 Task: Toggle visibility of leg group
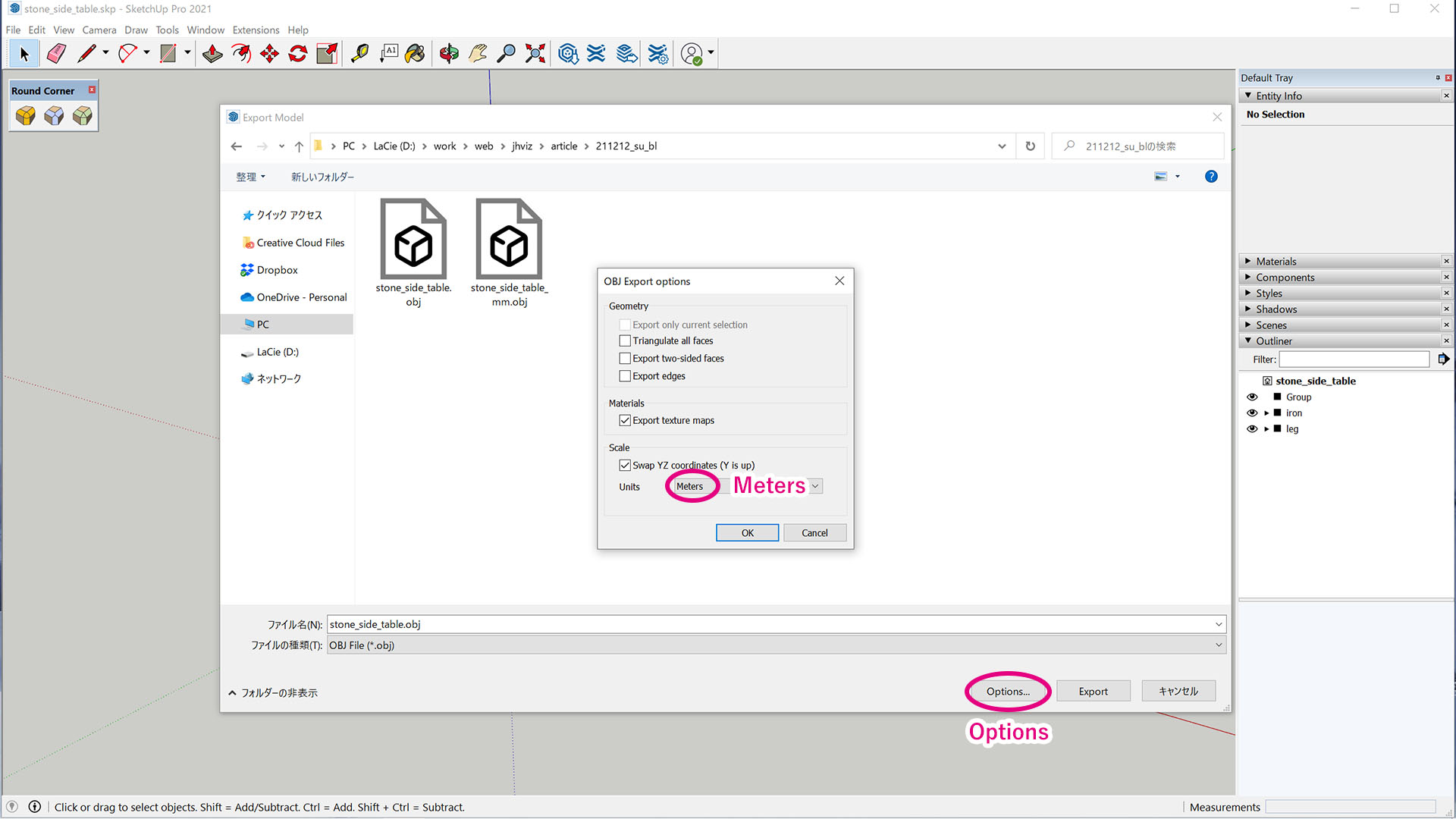tap(1252, 429)
